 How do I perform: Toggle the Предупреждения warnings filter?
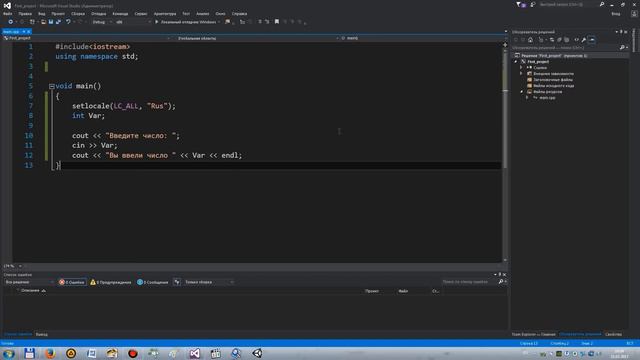[111, 282]
